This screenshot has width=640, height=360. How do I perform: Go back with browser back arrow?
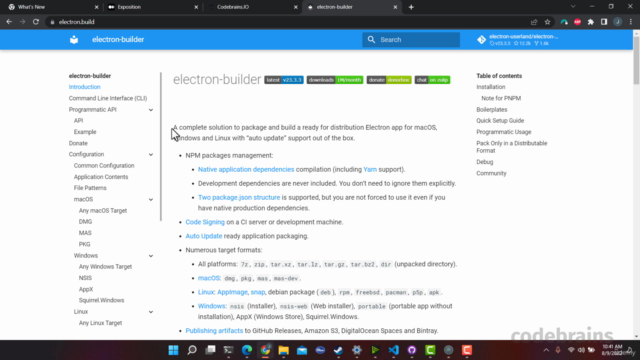point(9,22)
